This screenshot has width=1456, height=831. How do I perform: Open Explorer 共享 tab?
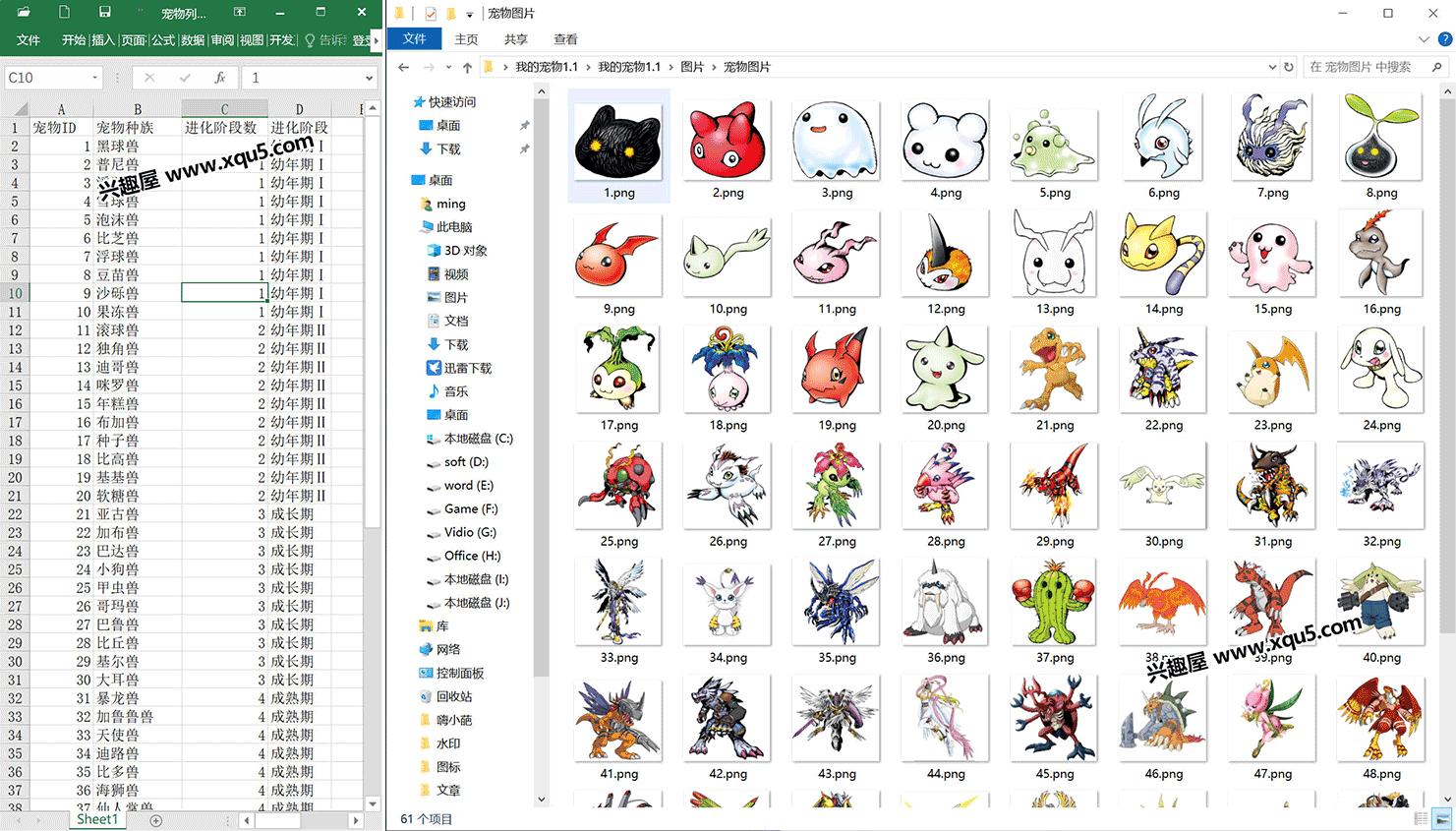point(515,39)
